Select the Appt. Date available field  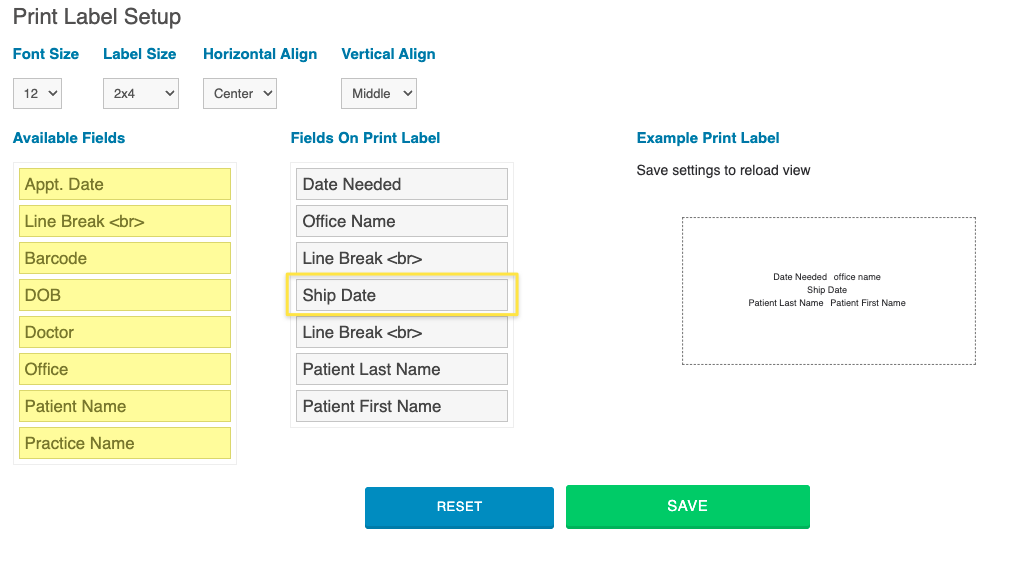click(125, 184)
